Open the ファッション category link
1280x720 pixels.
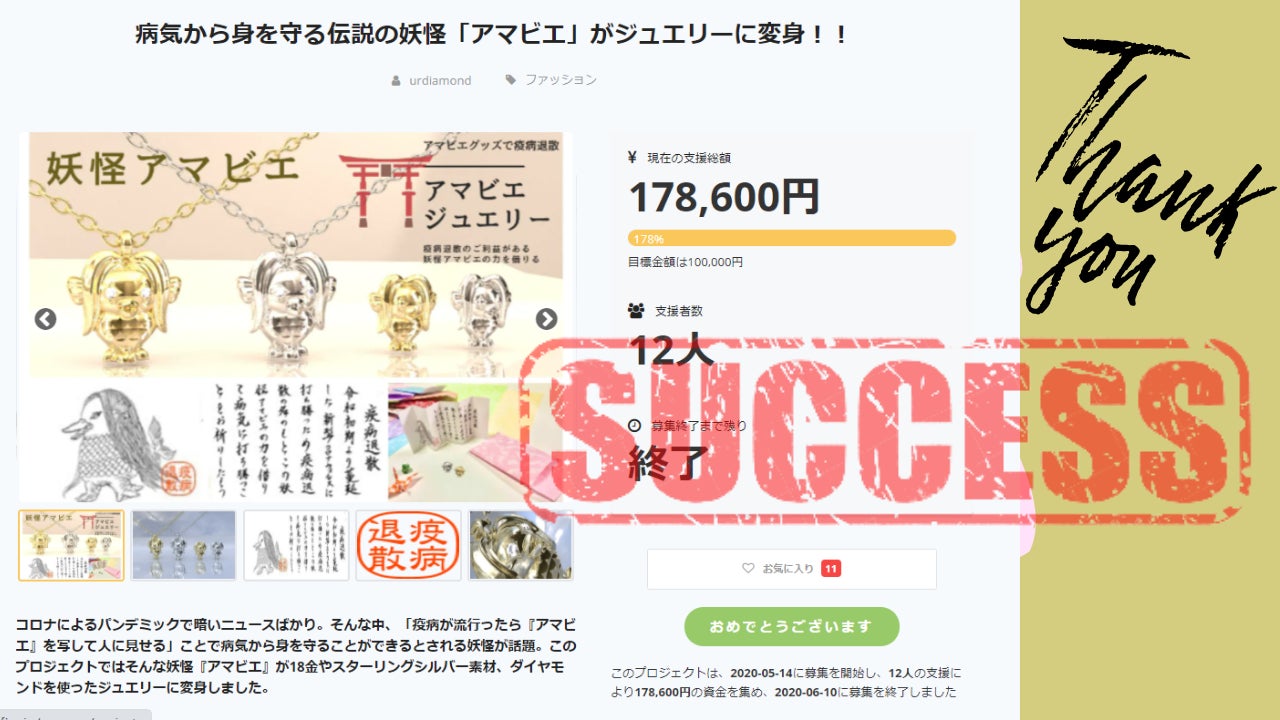point(561,80)
